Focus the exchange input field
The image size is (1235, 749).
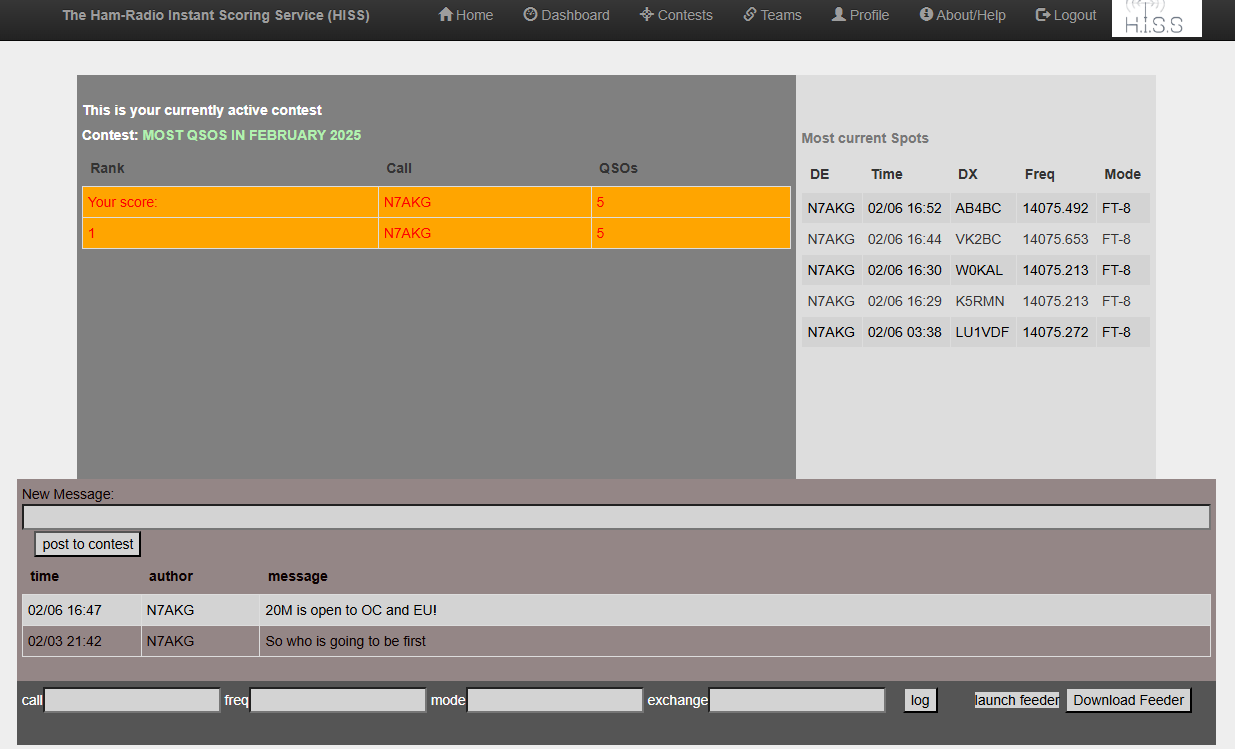797,700
